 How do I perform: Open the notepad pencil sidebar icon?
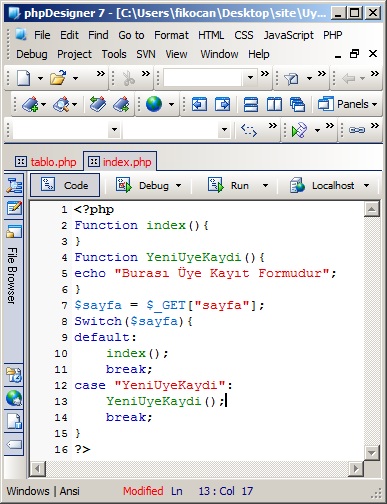[14, 208]
